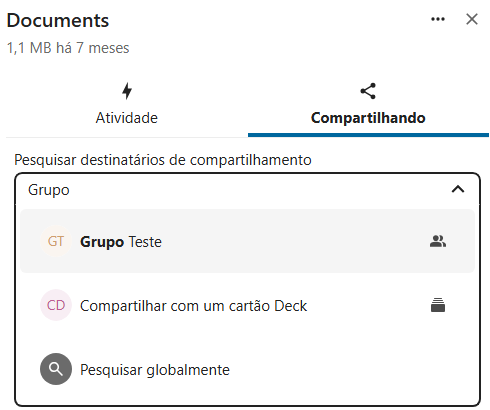This screenshot has width=490, height=410.
Task: Click the lightning bolt activity icon
Action: (127, 91)
